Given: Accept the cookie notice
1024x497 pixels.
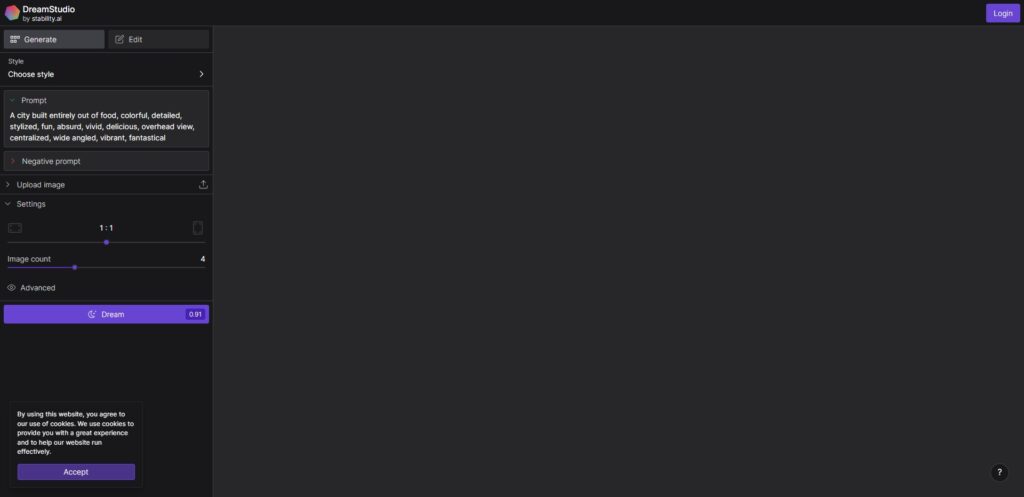Looking at the screenshot, I should [x=76, y=472].
